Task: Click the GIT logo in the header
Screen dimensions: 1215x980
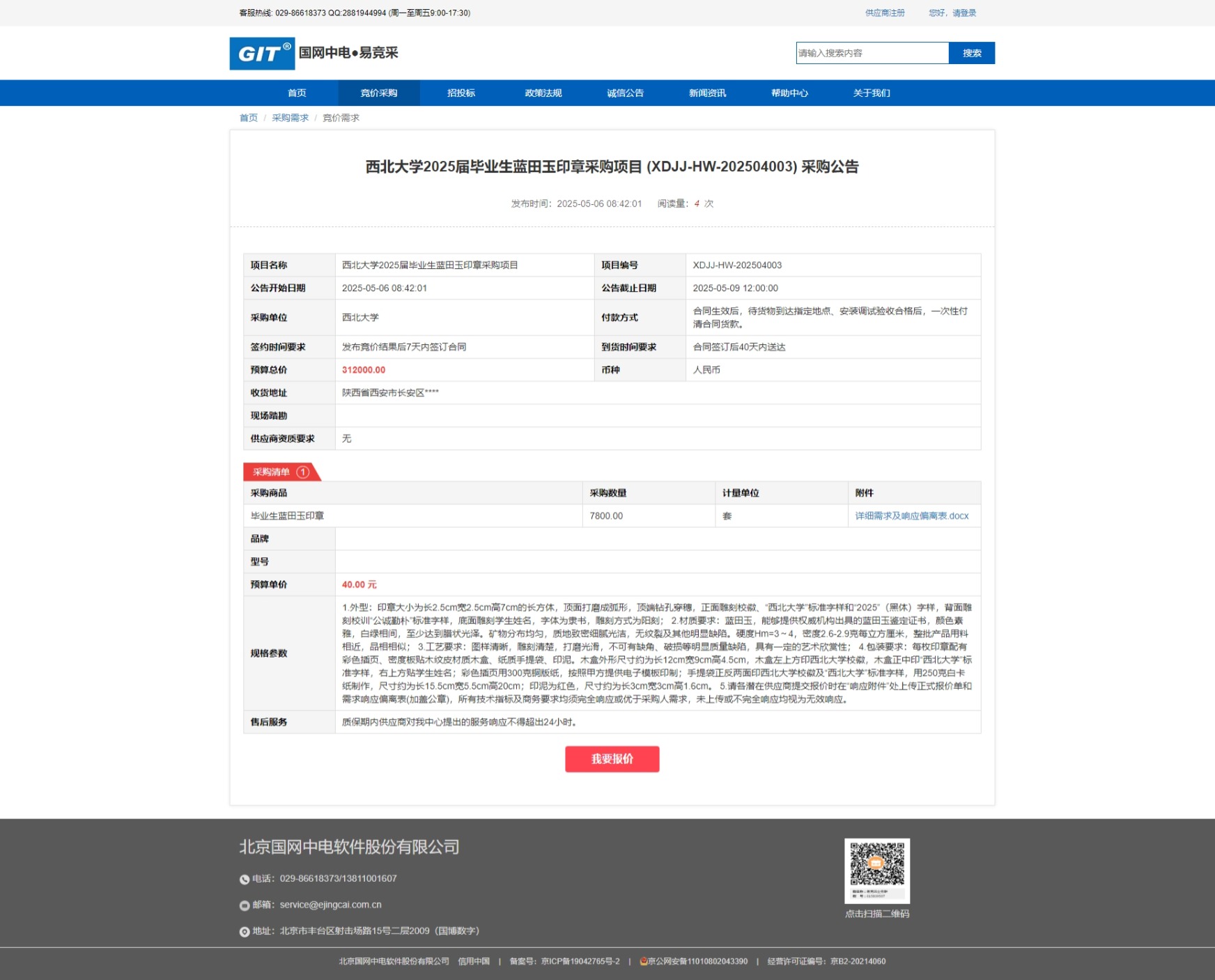Action: point(262,54)
